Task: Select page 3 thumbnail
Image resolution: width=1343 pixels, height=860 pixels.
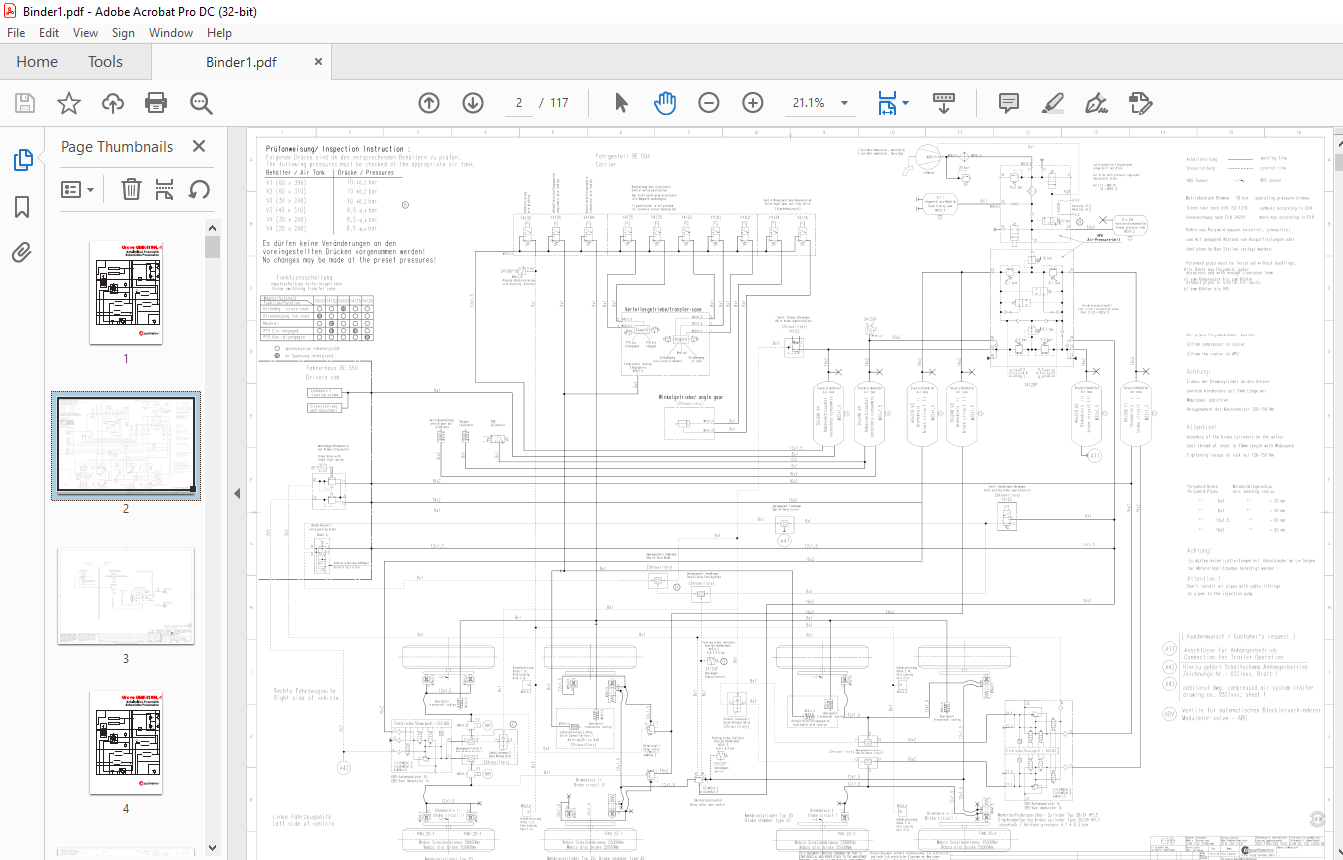Action: tap(126, 596)
